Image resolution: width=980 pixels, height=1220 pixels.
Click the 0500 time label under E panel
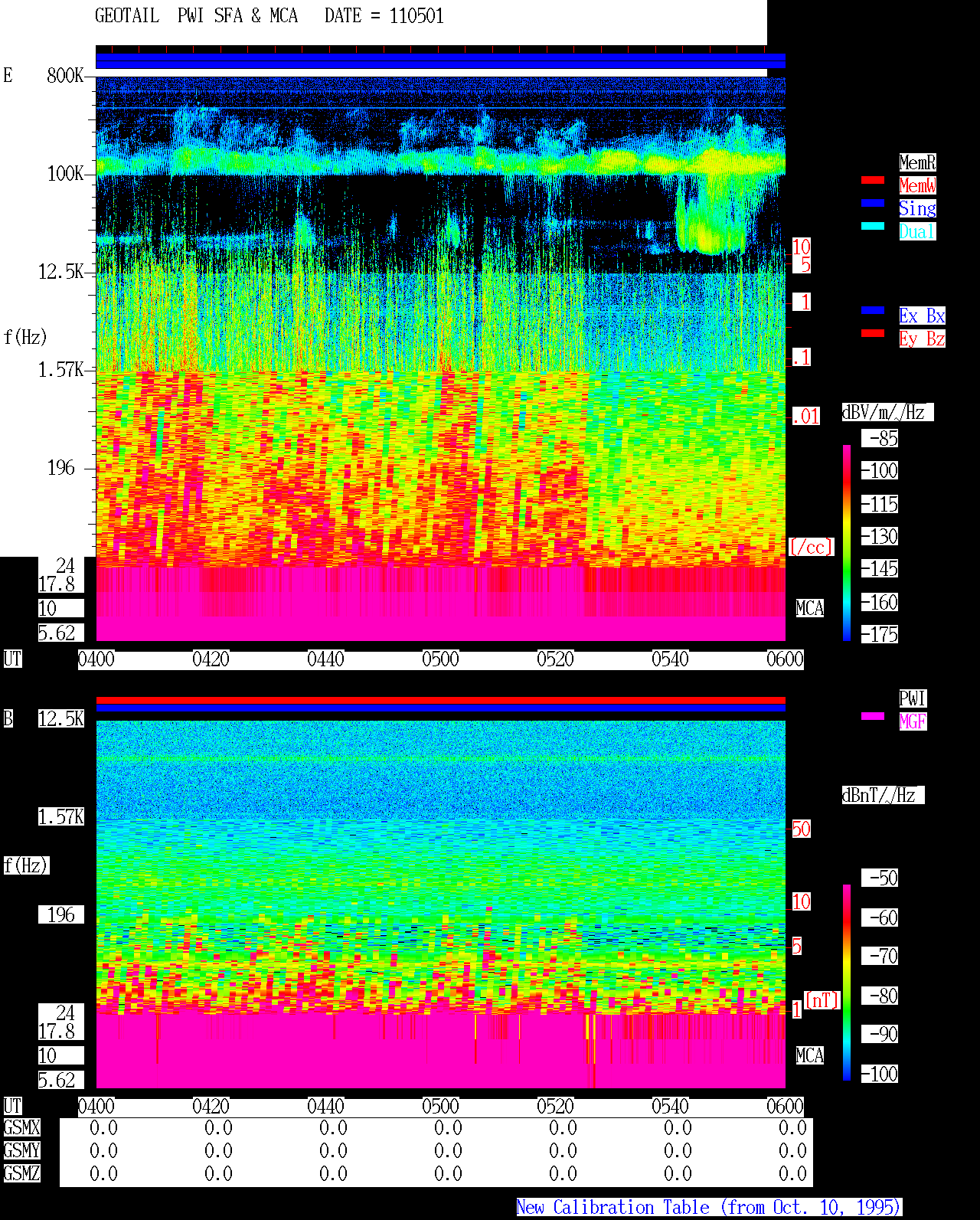coord(440,659)
